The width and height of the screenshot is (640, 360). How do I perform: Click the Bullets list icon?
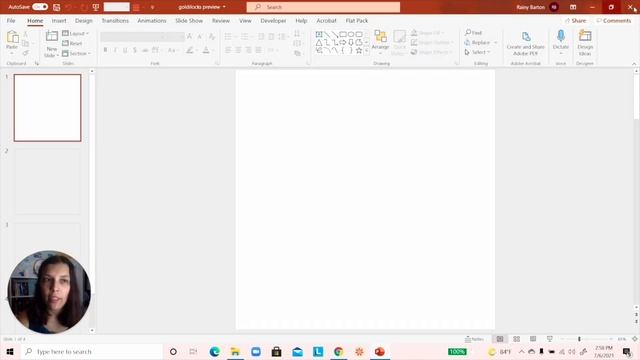click(228, 37)
